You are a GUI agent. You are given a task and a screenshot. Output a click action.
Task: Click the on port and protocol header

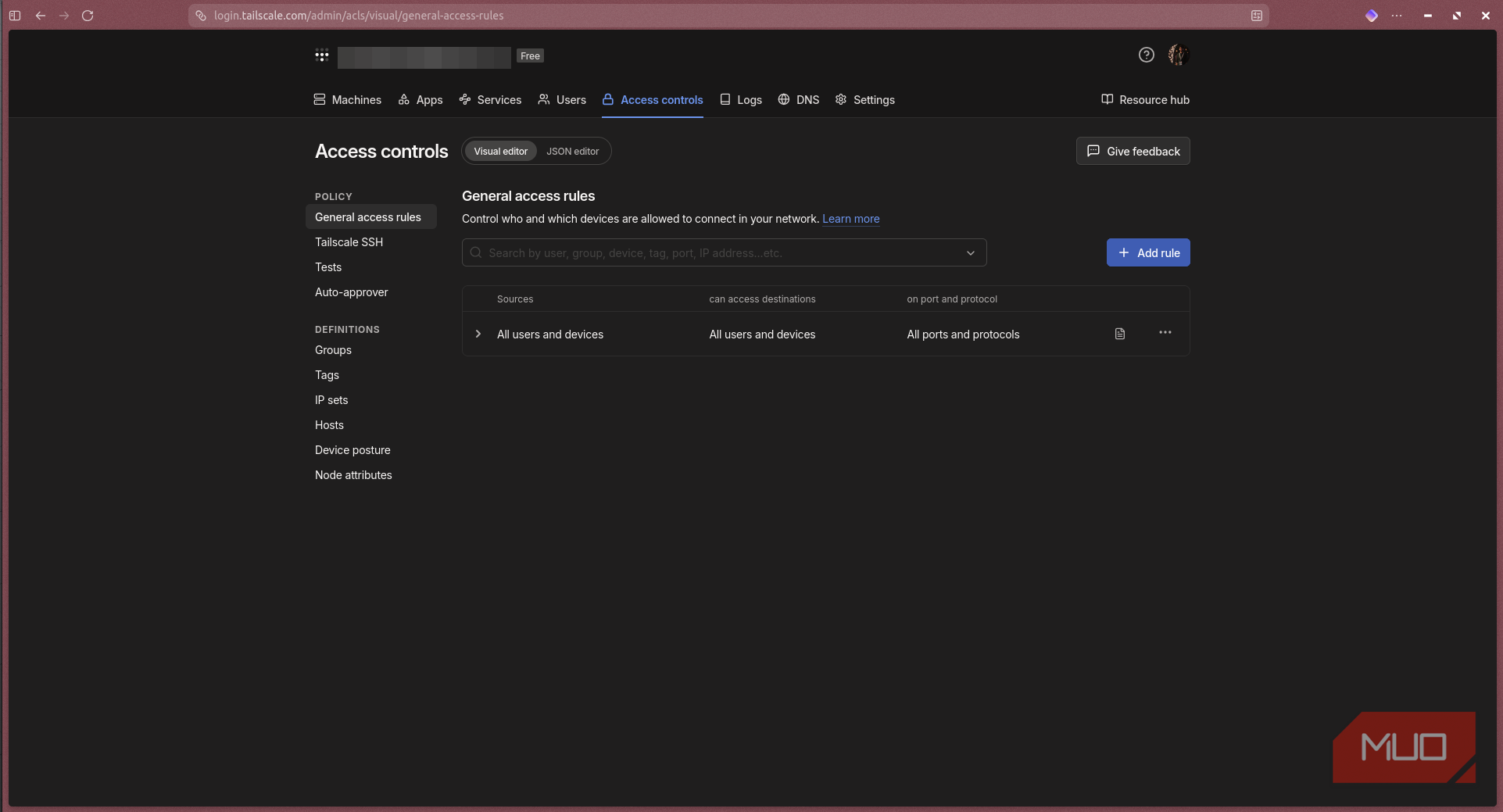(x=952, y=299)
